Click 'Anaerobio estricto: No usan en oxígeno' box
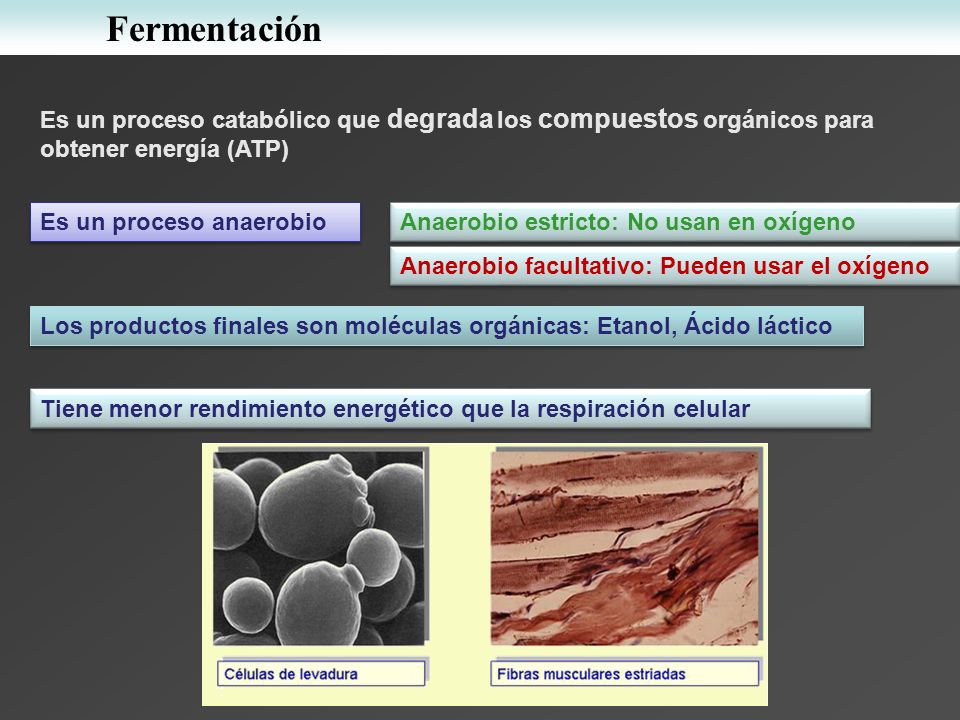 pos(675,222)
